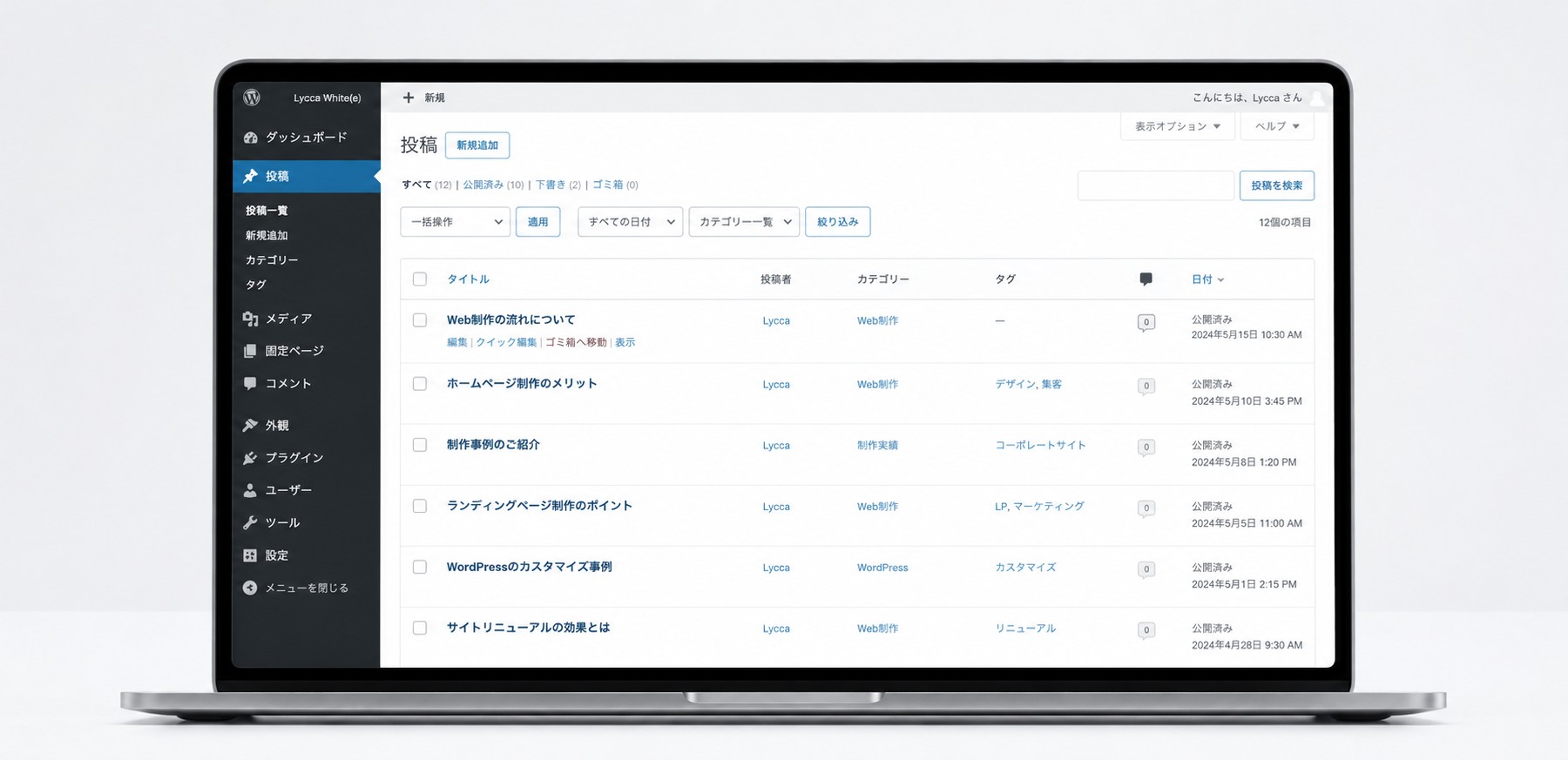The image size is (1568, 760).
Task: Click the リニューアル tag link
Action: click(1025, 629)
